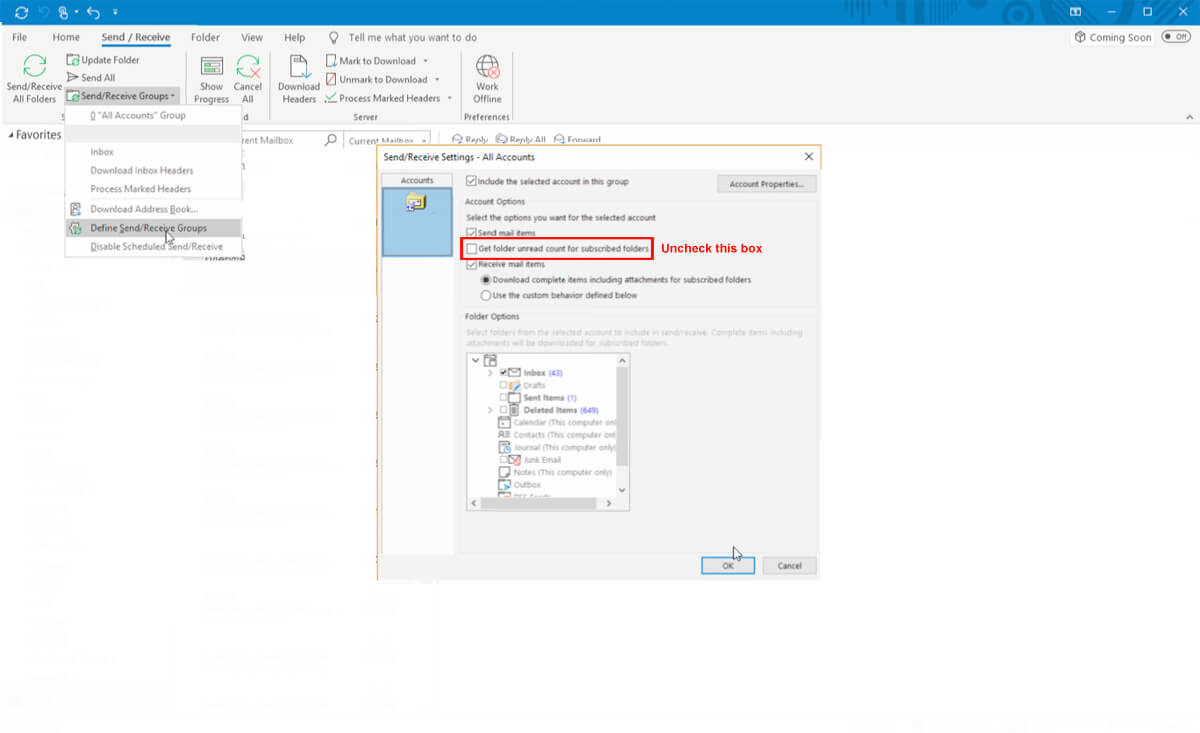Viewport: 1200px width, 733px height.
Task: Click the folder tree scroll up arrow
Action: 622,360
